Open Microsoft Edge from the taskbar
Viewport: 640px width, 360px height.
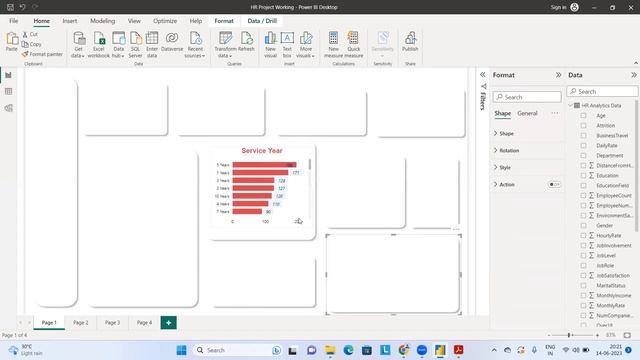click(348, 350)
